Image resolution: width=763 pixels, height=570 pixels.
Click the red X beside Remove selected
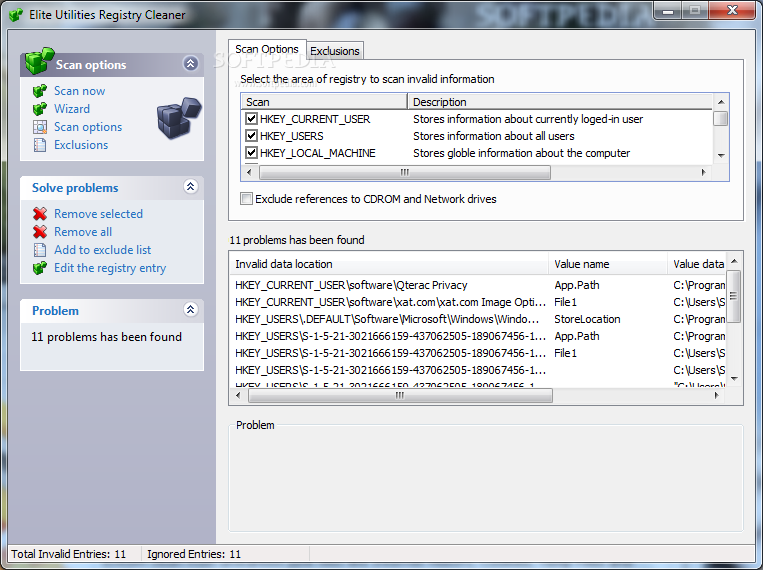click(40, 214)
